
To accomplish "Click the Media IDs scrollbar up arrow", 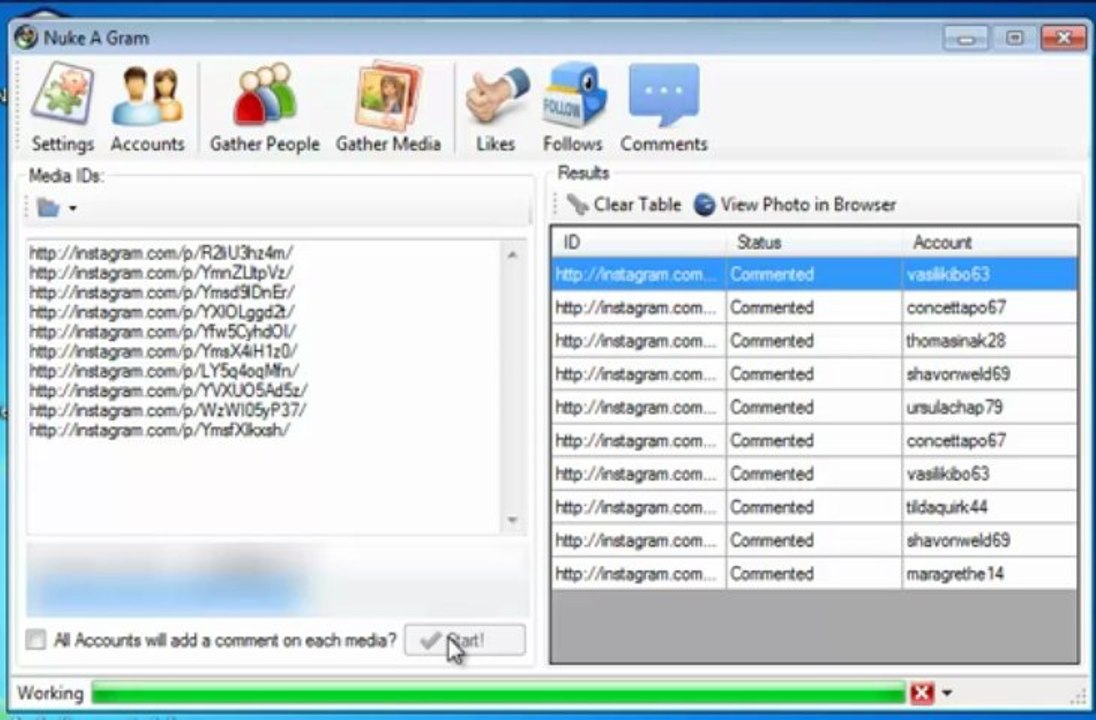I will tap(512, 255).
